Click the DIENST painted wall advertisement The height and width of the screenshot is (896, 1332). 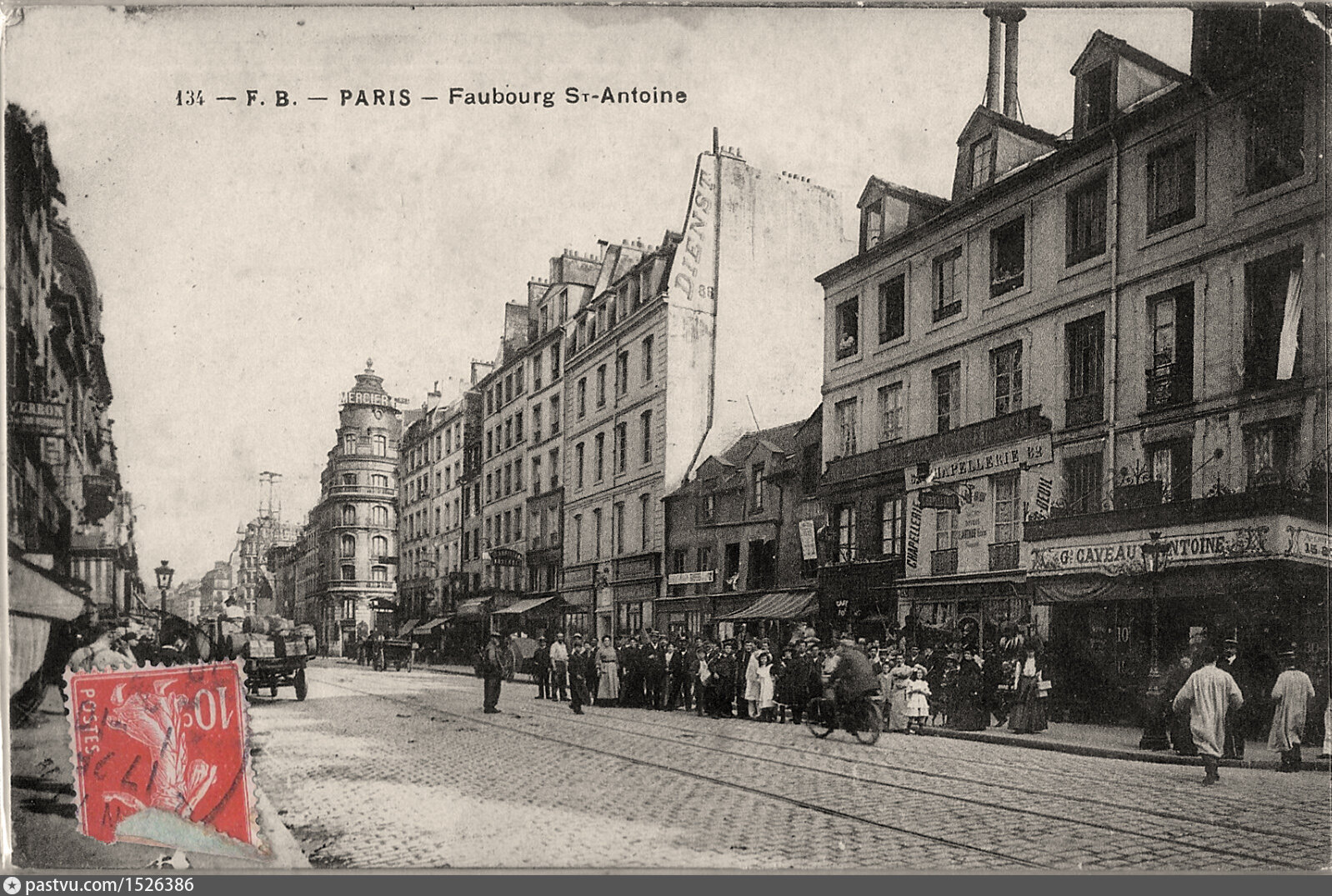697,235
